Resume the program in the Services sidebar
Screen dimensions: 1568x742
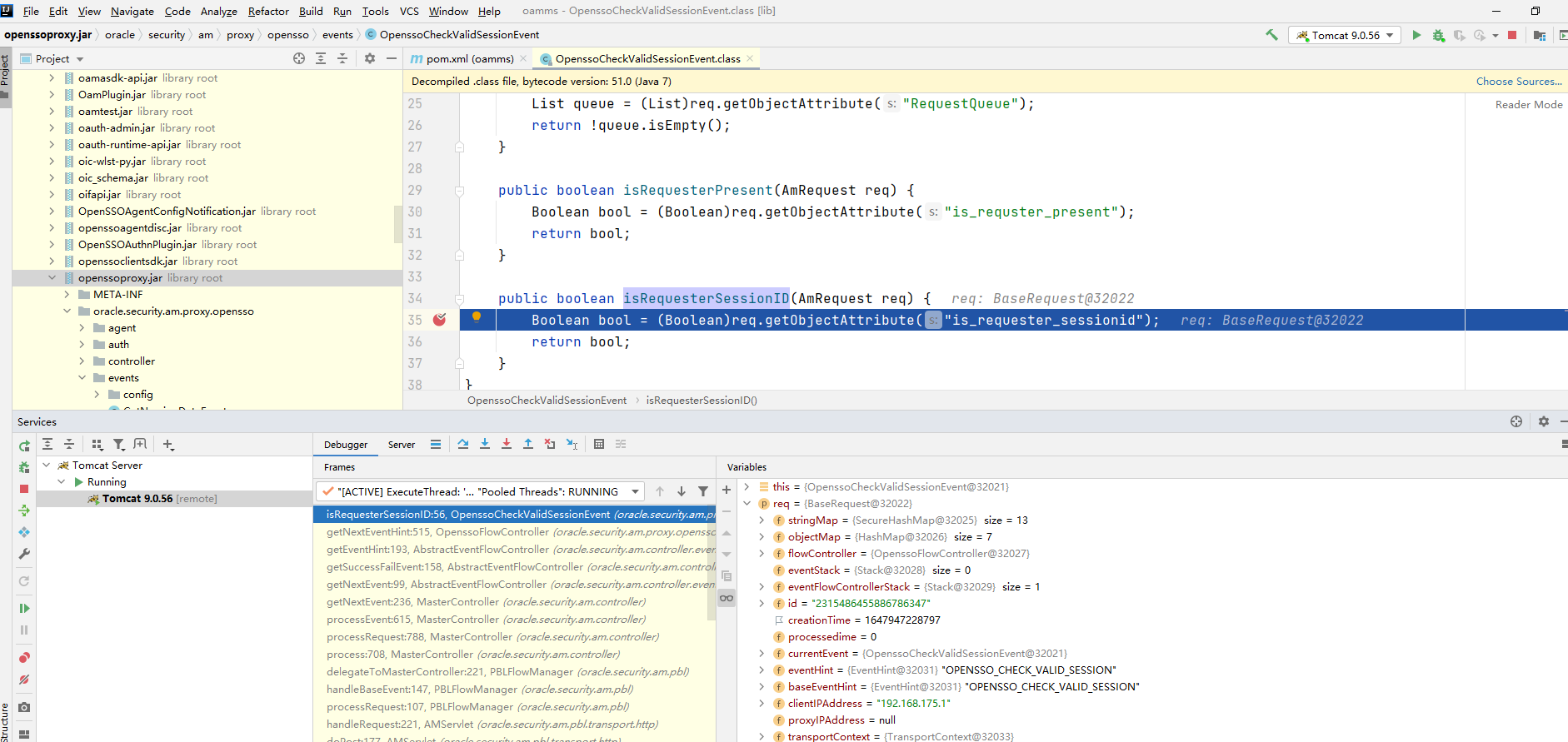[24, 609]
